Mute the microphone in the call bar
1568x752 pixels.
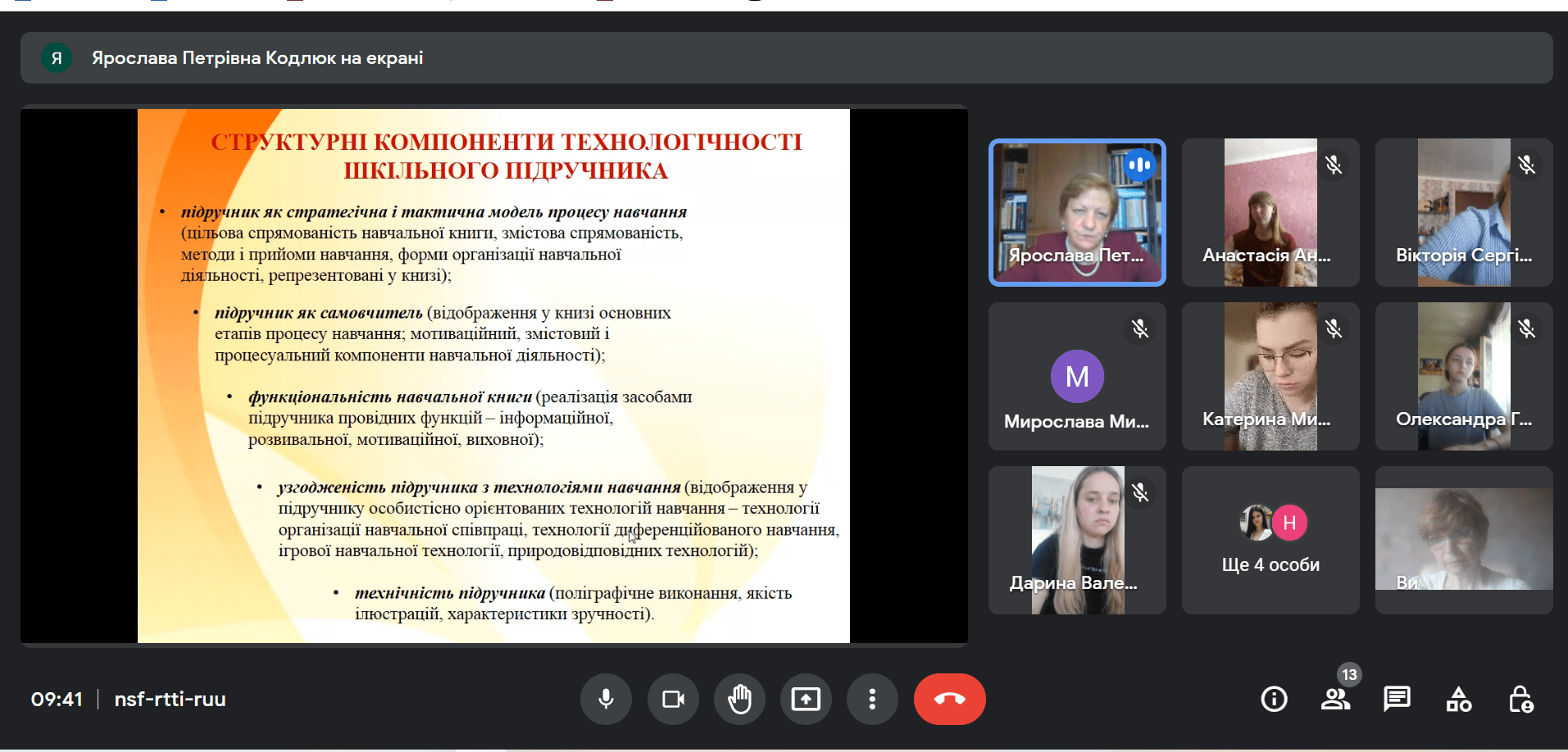[606, 699]
